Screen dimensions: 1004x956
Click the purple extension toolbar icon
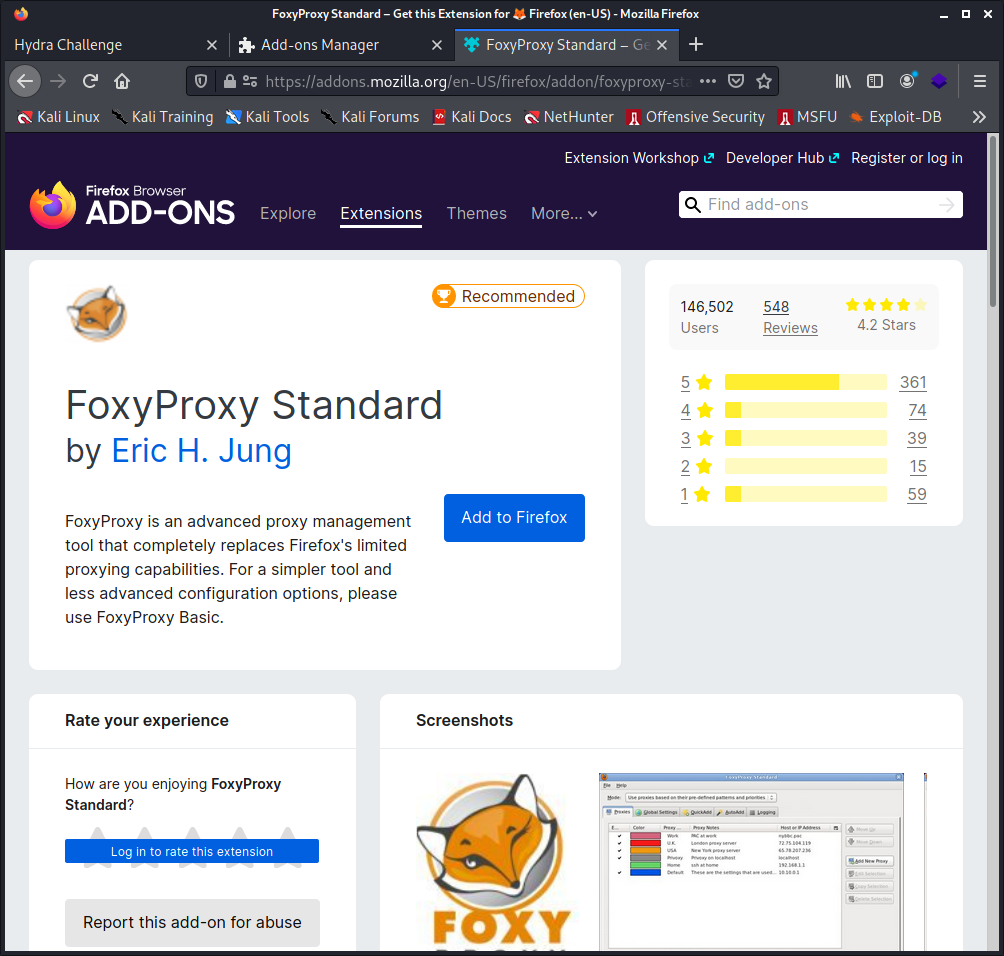click(939, 81)
